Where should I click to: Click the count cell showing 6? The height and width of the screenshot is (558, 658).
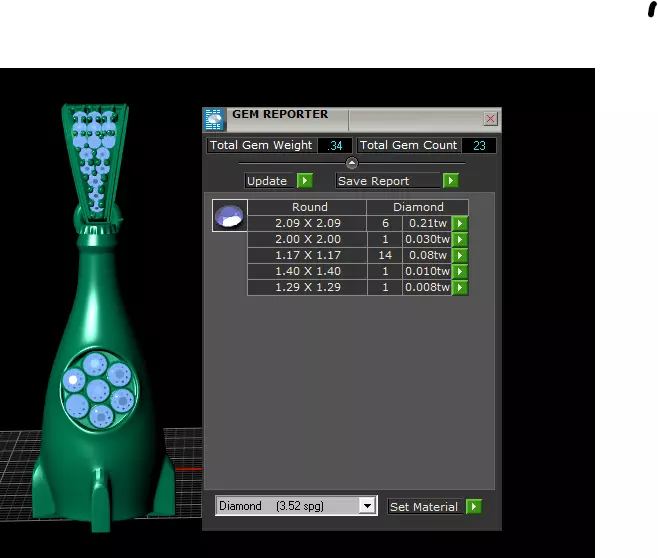point(385,223)
